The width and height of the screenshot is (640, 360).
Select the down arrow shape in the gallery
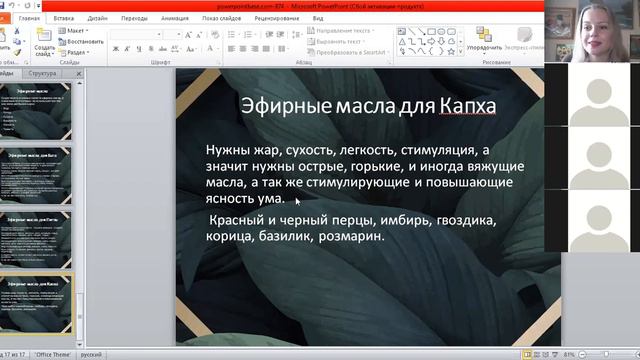point(441,42)
